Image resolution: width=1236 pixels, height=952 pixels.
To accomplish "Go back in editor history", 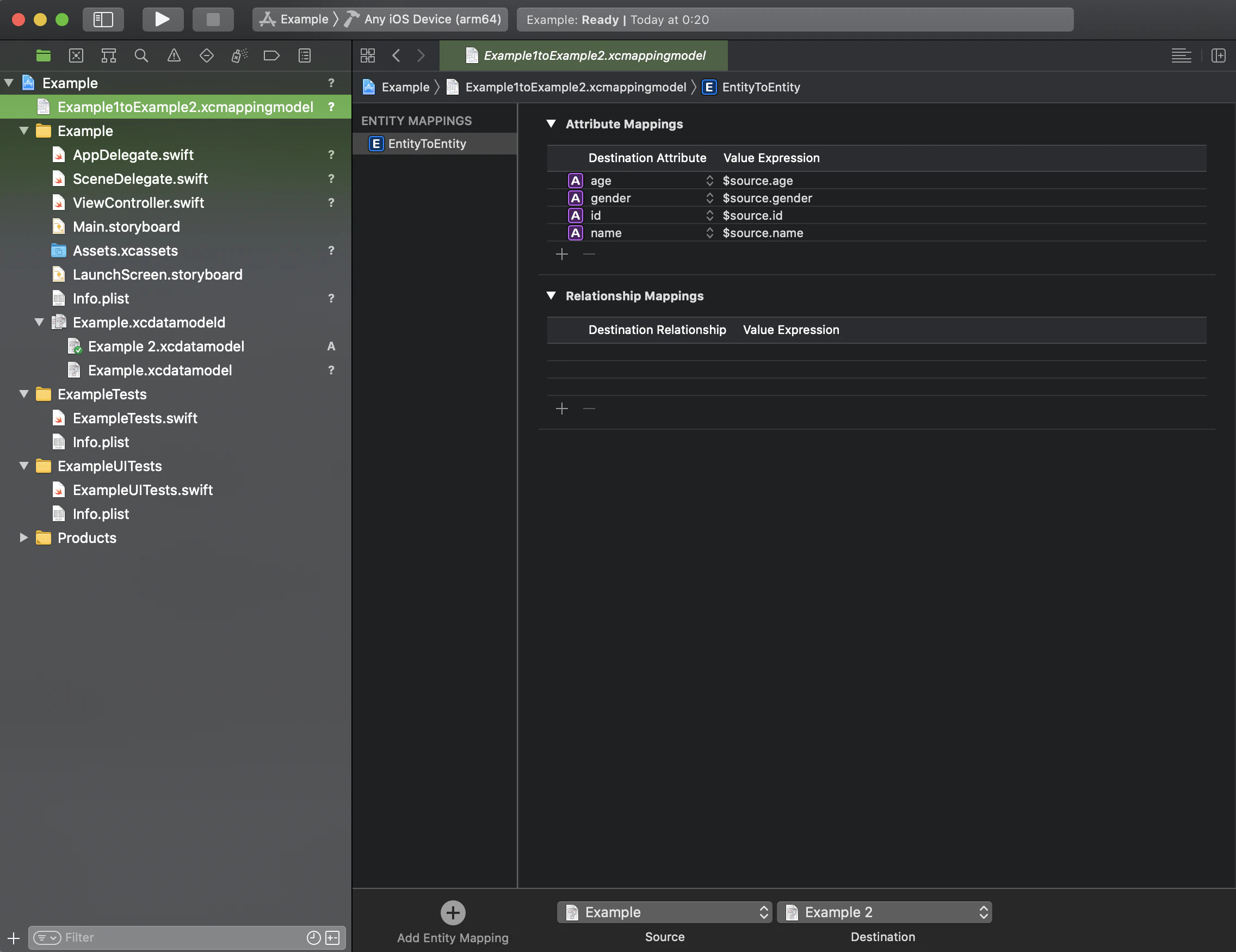I will tap(396, 55).
